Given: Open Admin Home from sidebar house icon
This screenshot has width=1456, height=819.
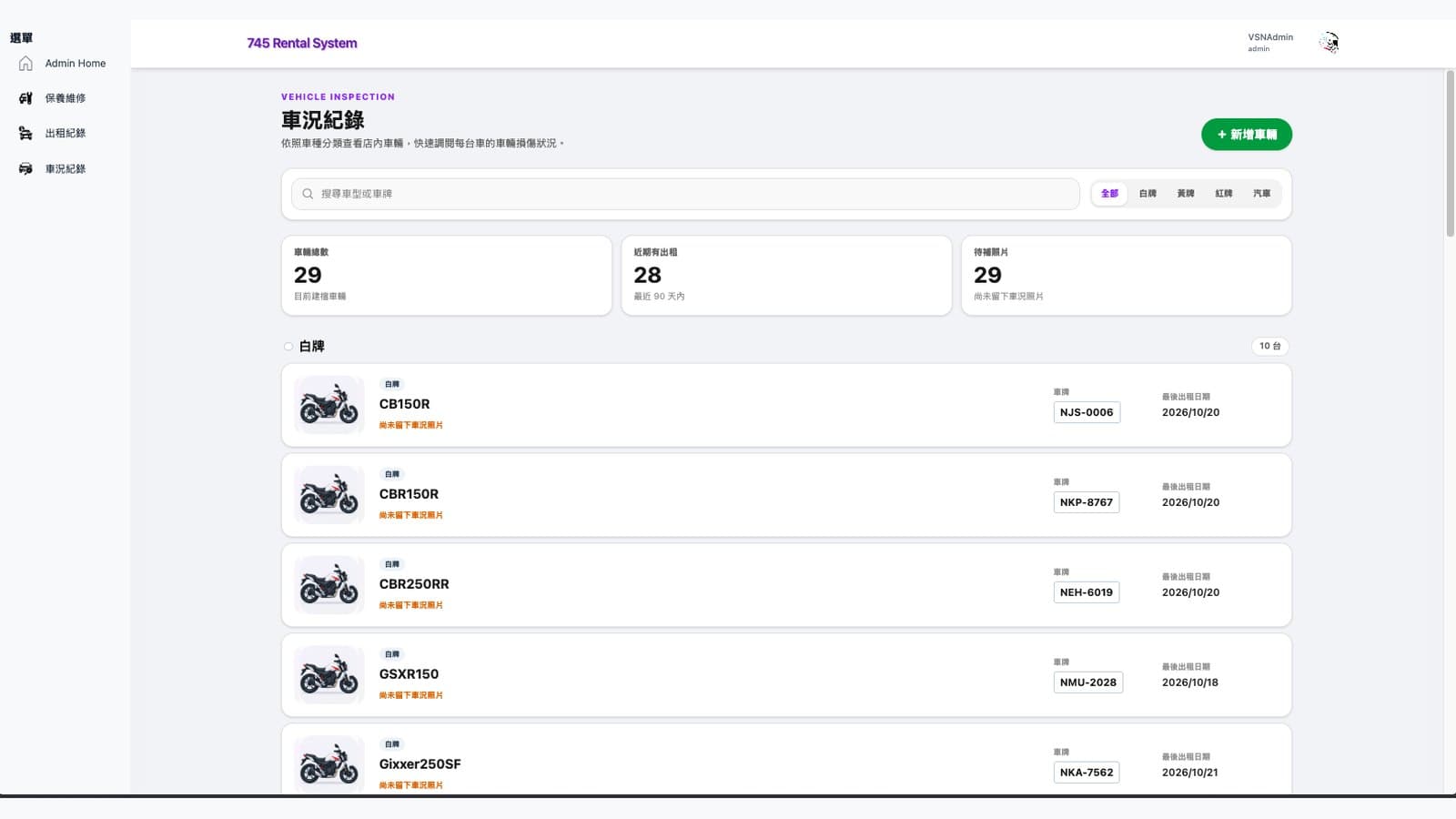Looking at the screenshot, I should coord(25,64).
